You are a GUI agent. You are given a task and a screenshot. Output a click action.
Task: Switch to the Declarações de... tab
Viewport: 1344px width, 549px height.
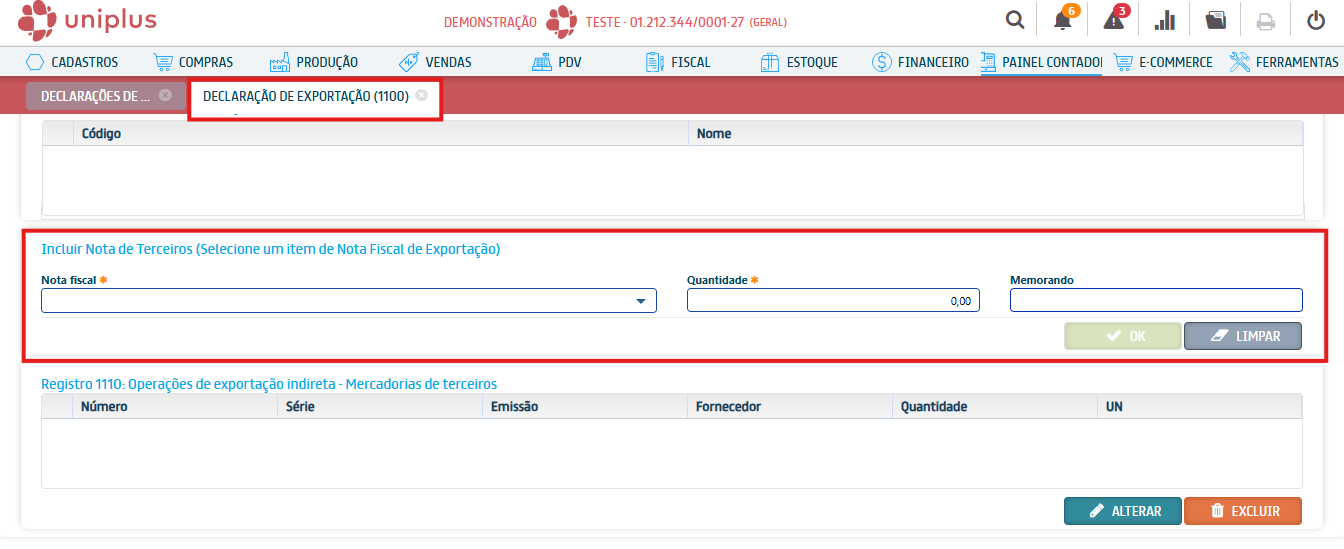[95, 96]
